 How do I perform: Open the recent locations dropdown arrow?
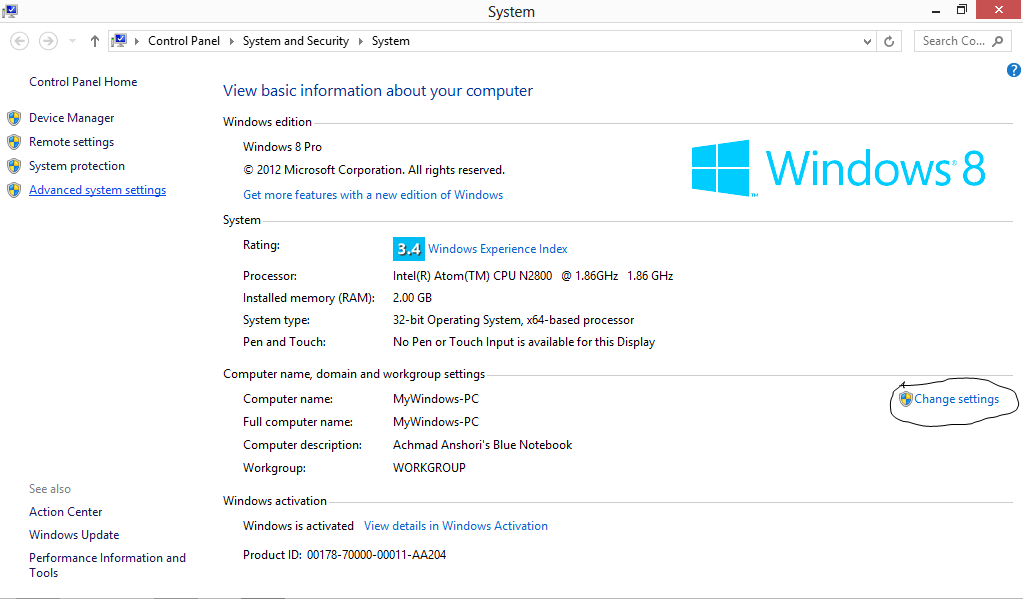[x=72, y=41]
